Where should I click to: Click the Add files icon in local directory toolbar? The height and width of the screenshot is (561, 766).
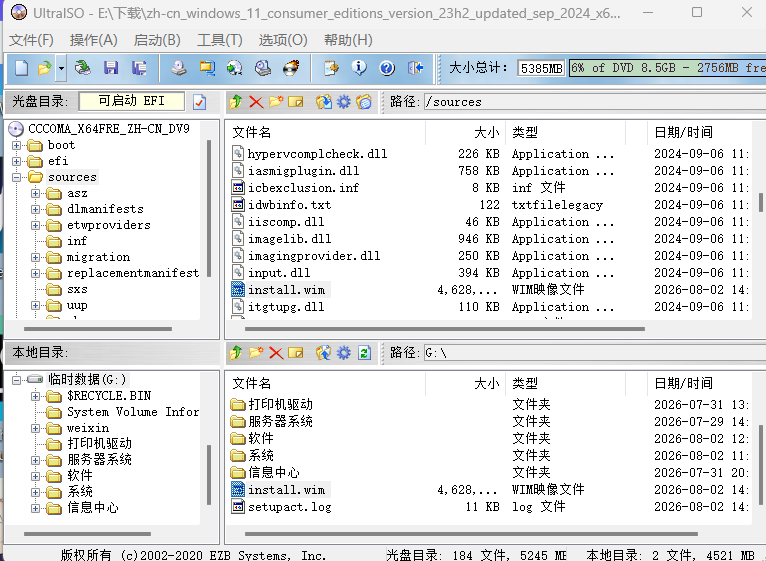click(x=323, y=352)
